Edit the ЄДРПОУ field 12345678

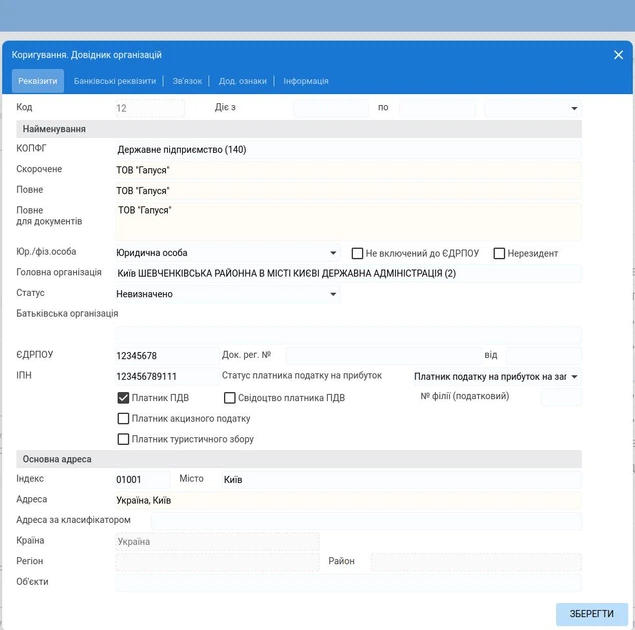pos(167,356)
